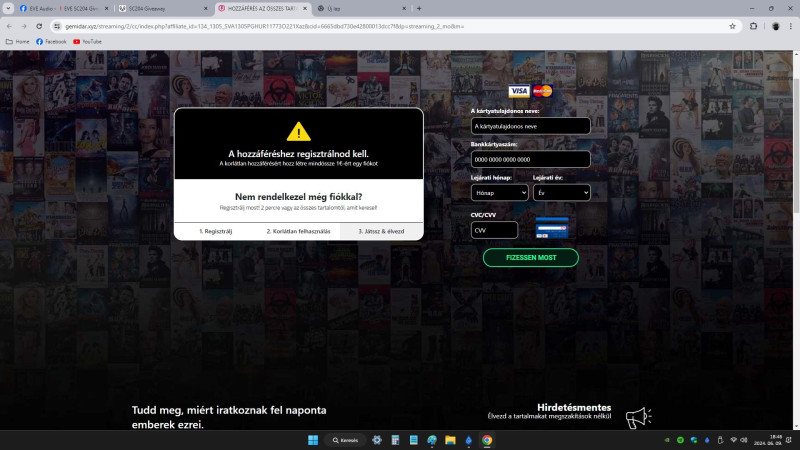Image resolution: width=800 pixels, height=450 pixels.
Task: Reload the page with the refresh icon
Action: pos(39,26)
